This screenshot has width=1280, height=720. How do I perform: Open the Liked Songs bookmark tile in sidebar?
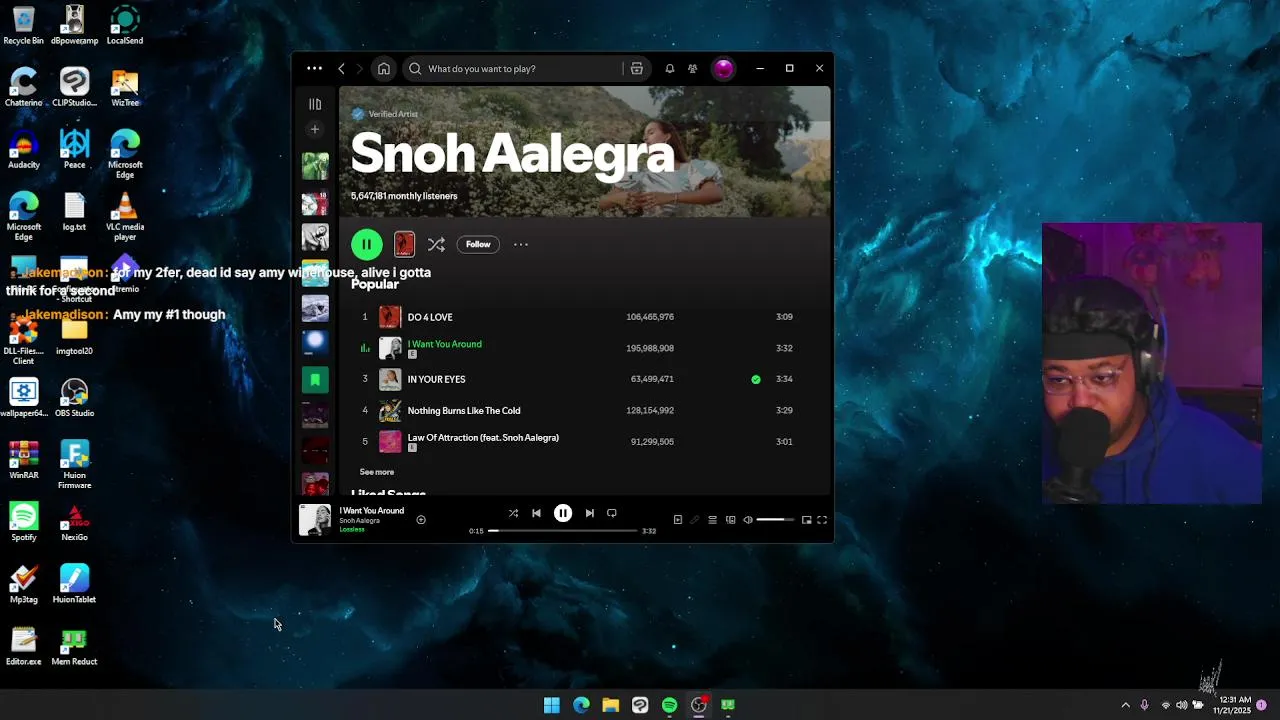315,380
